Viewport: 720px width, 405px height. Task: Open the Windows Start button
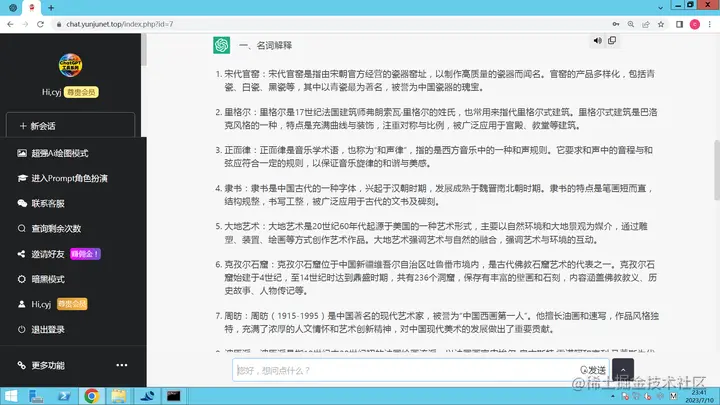coord(10,396)
